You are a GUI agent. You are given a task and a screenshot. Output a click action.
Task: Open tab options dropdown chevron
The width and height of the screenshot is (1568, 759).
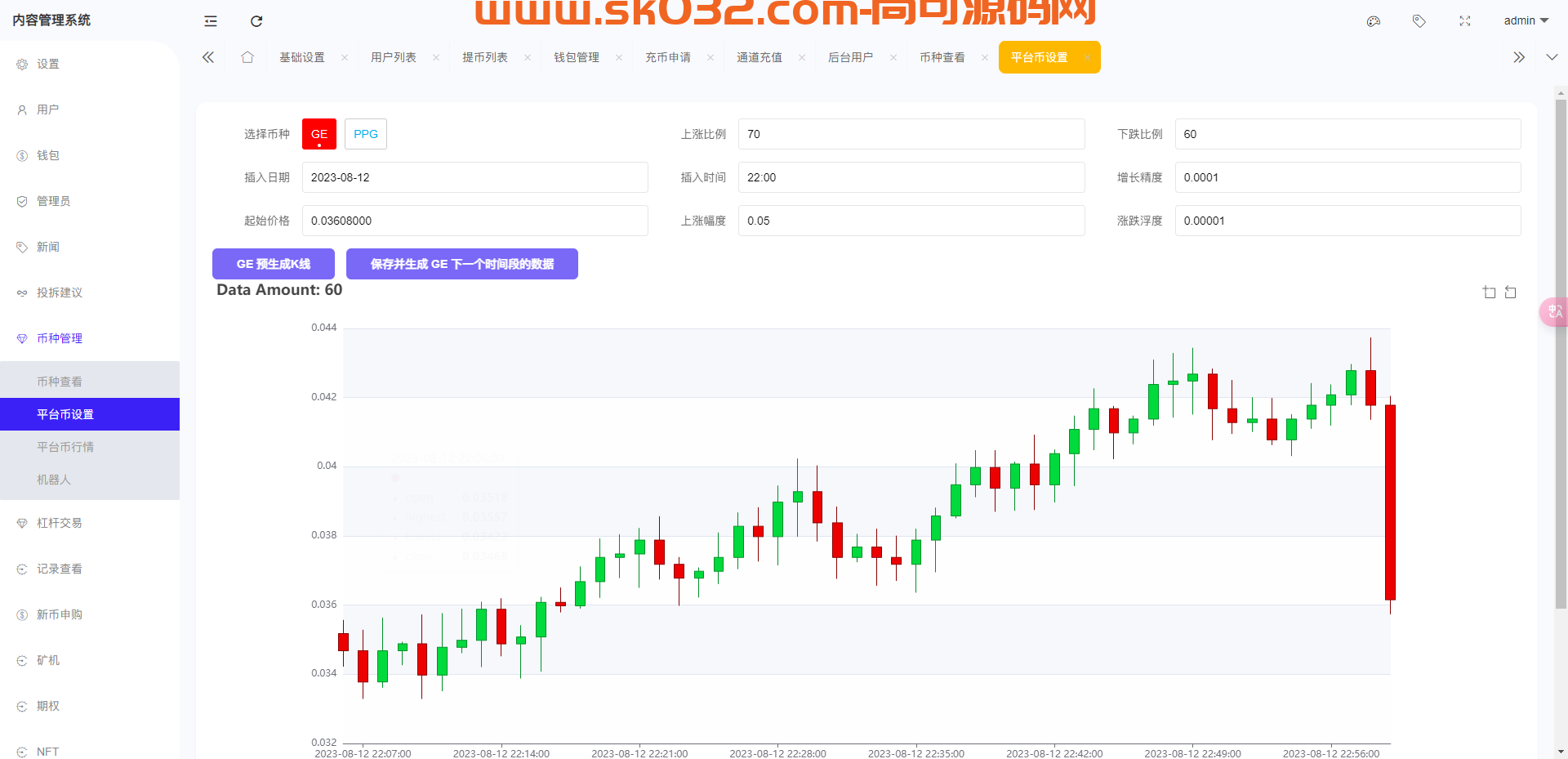pyautogui.click(x=1552, y=57)
